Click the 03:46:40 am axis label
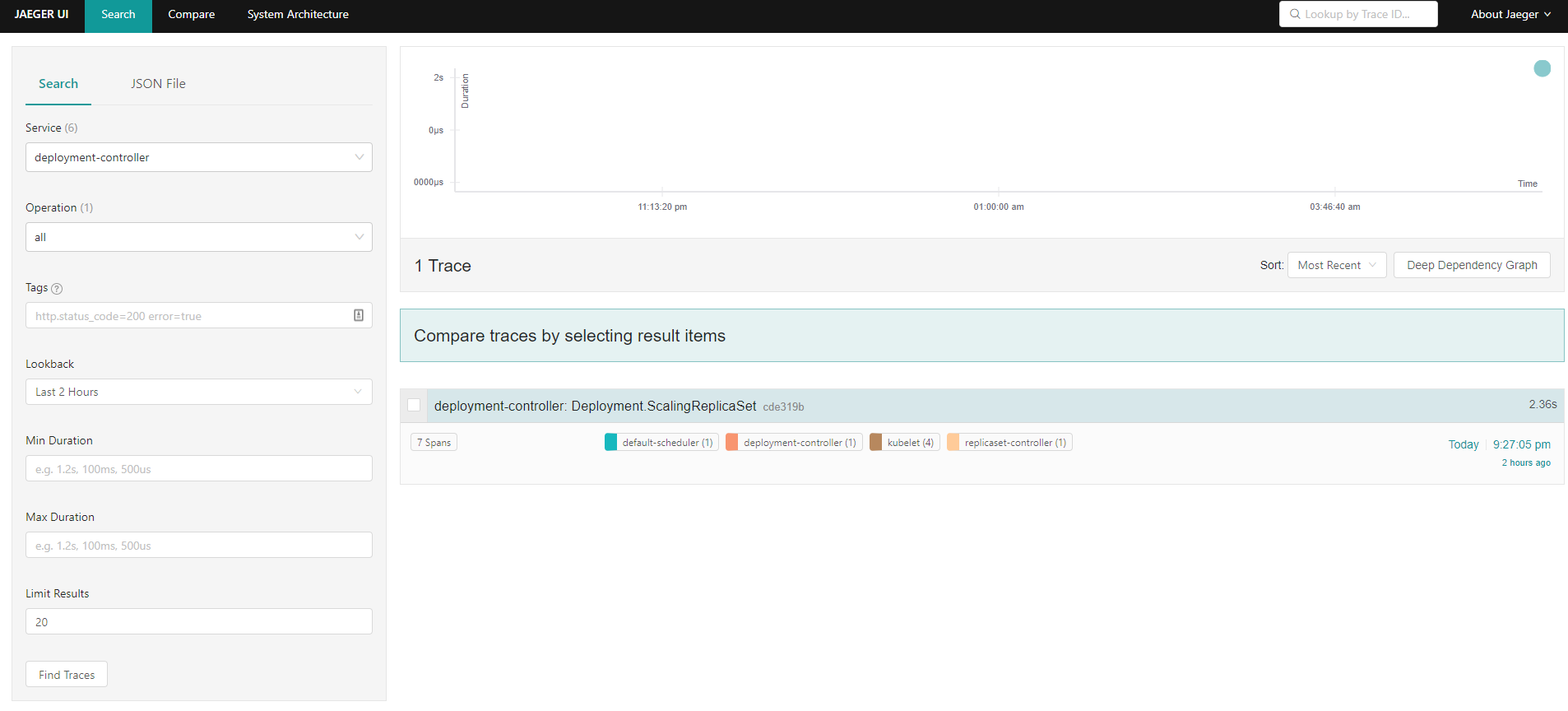Screen dimensions: 1568x711 [x=1335, y=207]
